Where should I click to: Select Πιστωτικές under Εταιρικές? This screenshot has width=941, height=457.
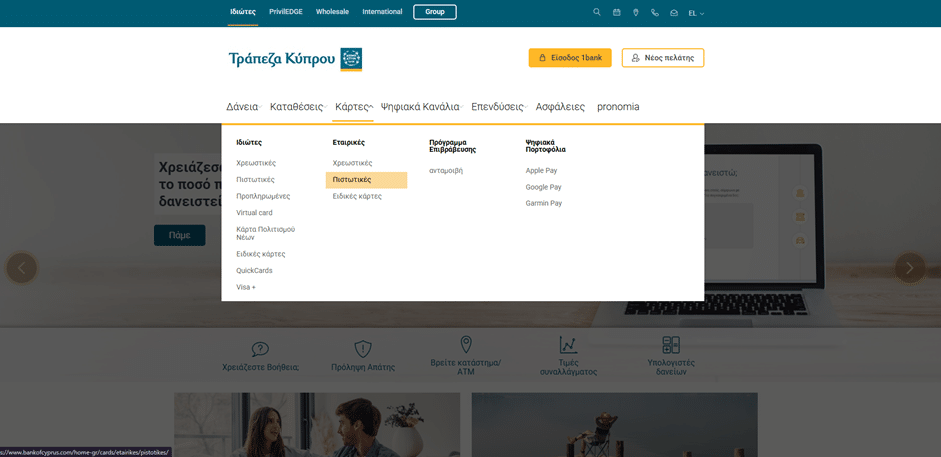pos(352,180)
